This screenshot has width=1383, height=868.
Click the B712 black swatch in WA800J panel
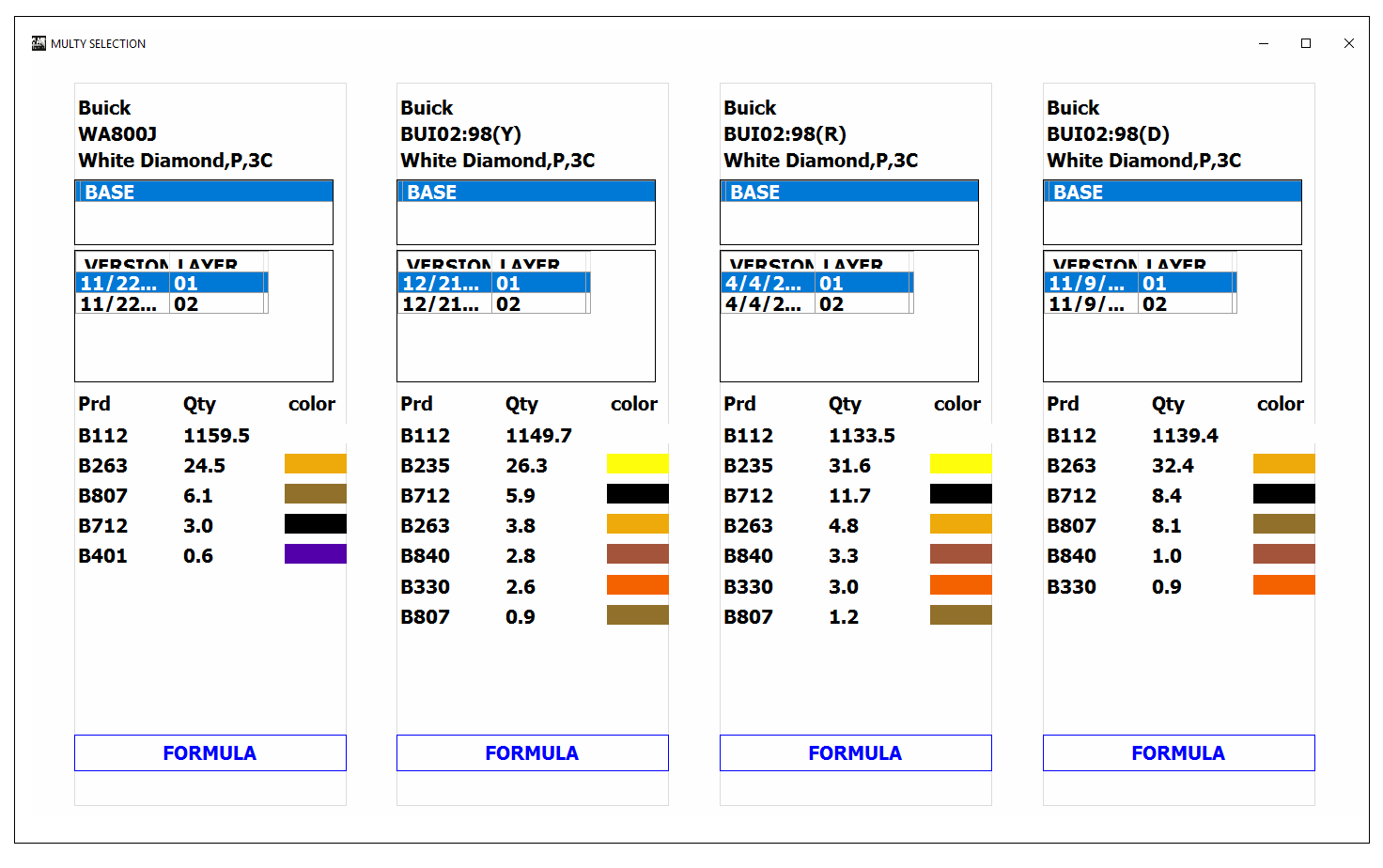pos(316,523)
